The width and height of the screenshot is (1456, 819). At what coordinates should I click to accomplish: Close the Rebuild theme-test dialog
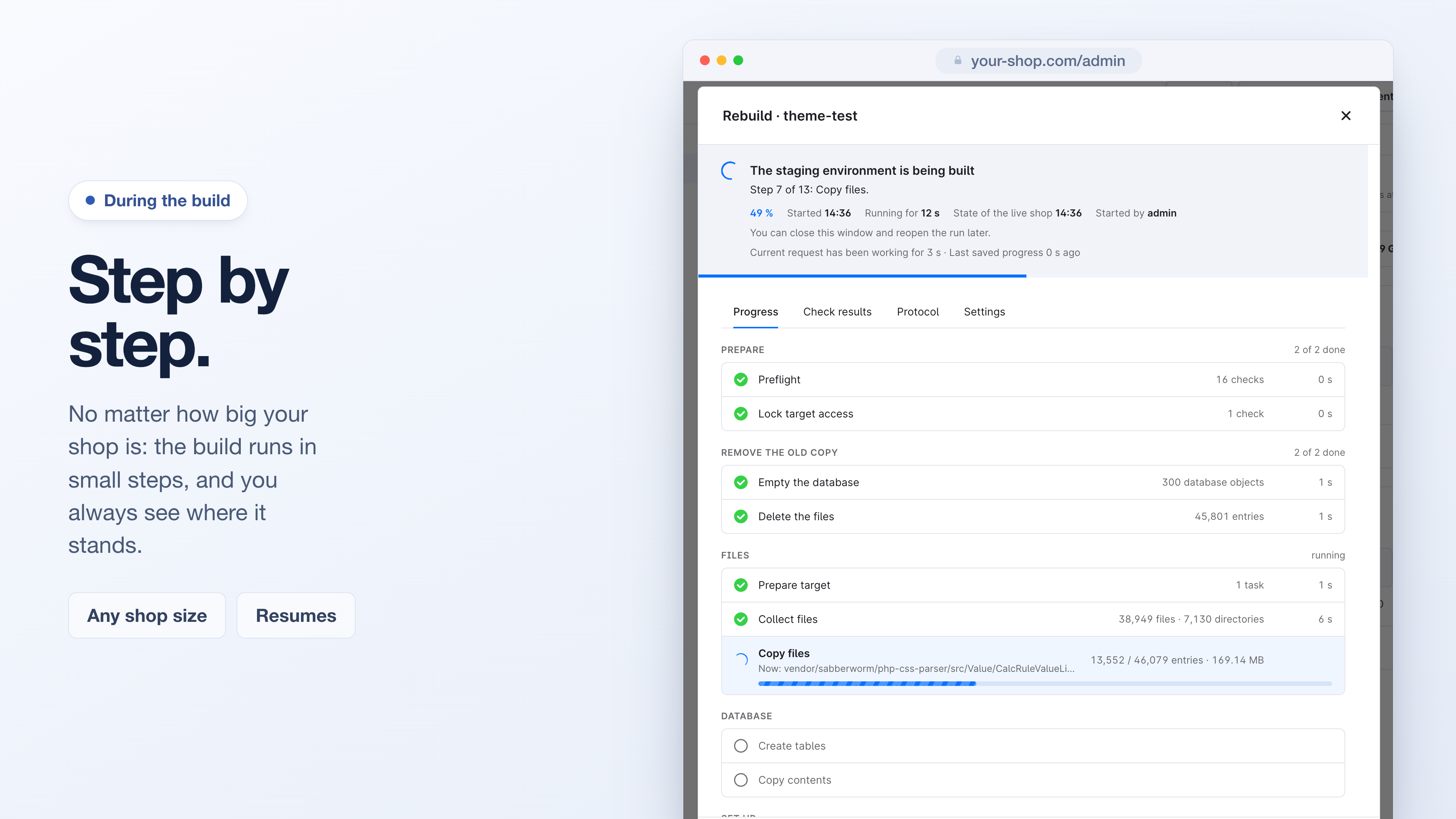pos(1346,116)
